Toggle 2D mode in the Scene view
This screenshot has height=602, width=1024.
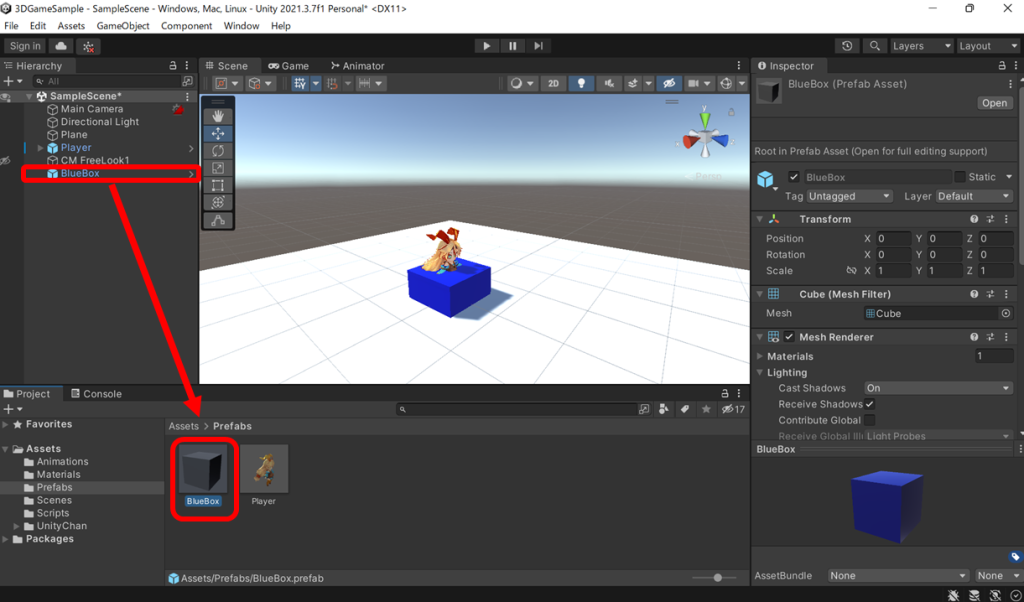(x=553, y=84)
